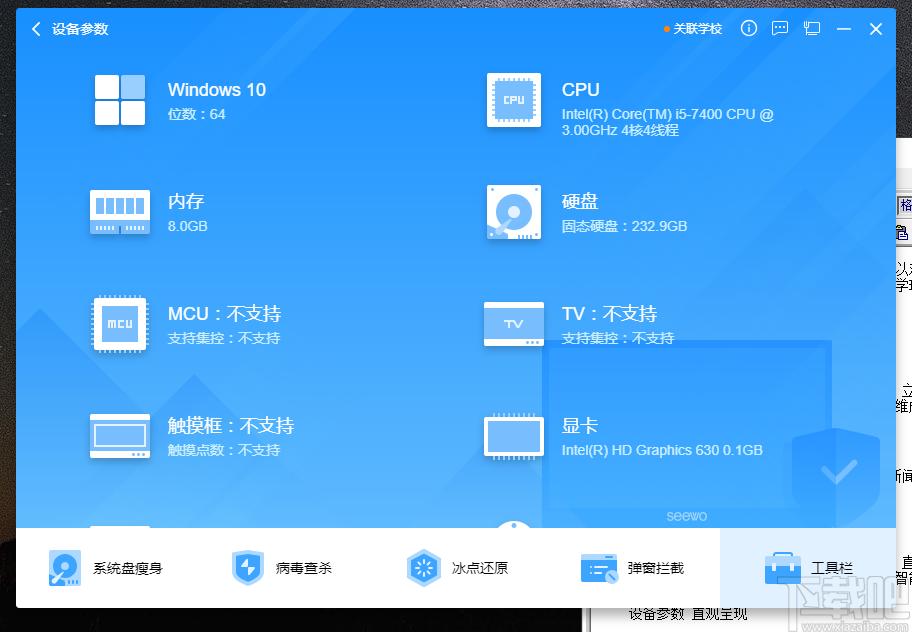Open 冰点还原 snowflake icon
This screenshot has height=632, width=912.
[x=423, y=568]
